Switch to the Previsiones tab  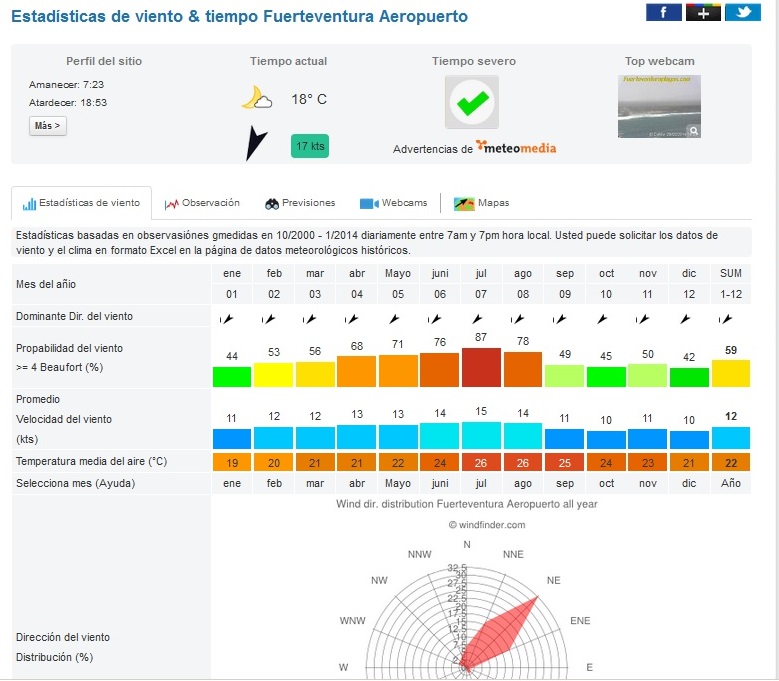(x=300, y=203)
